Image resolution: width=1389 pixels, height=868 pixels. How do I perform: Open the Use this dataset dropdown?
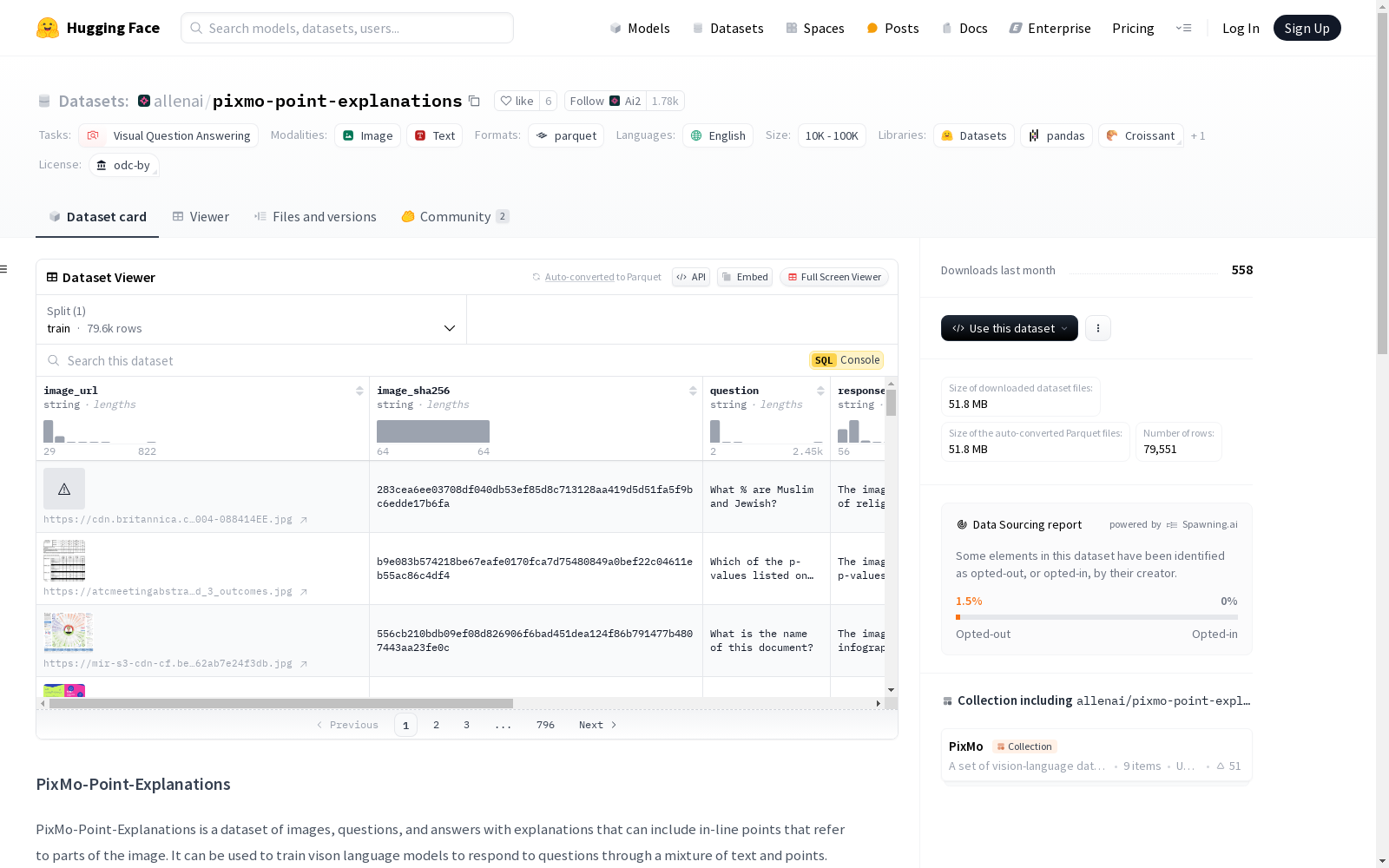(x=1010, y=328)
